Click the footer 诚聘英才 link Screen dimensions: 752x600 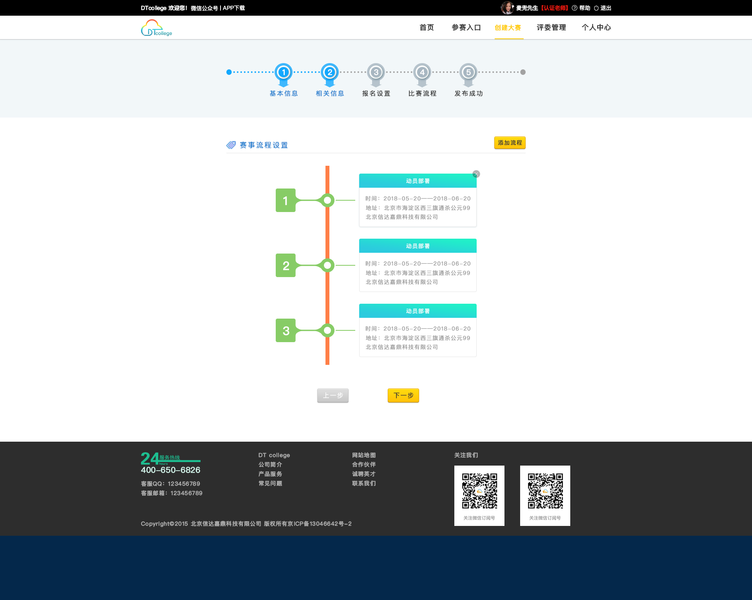tap(364, 474)
